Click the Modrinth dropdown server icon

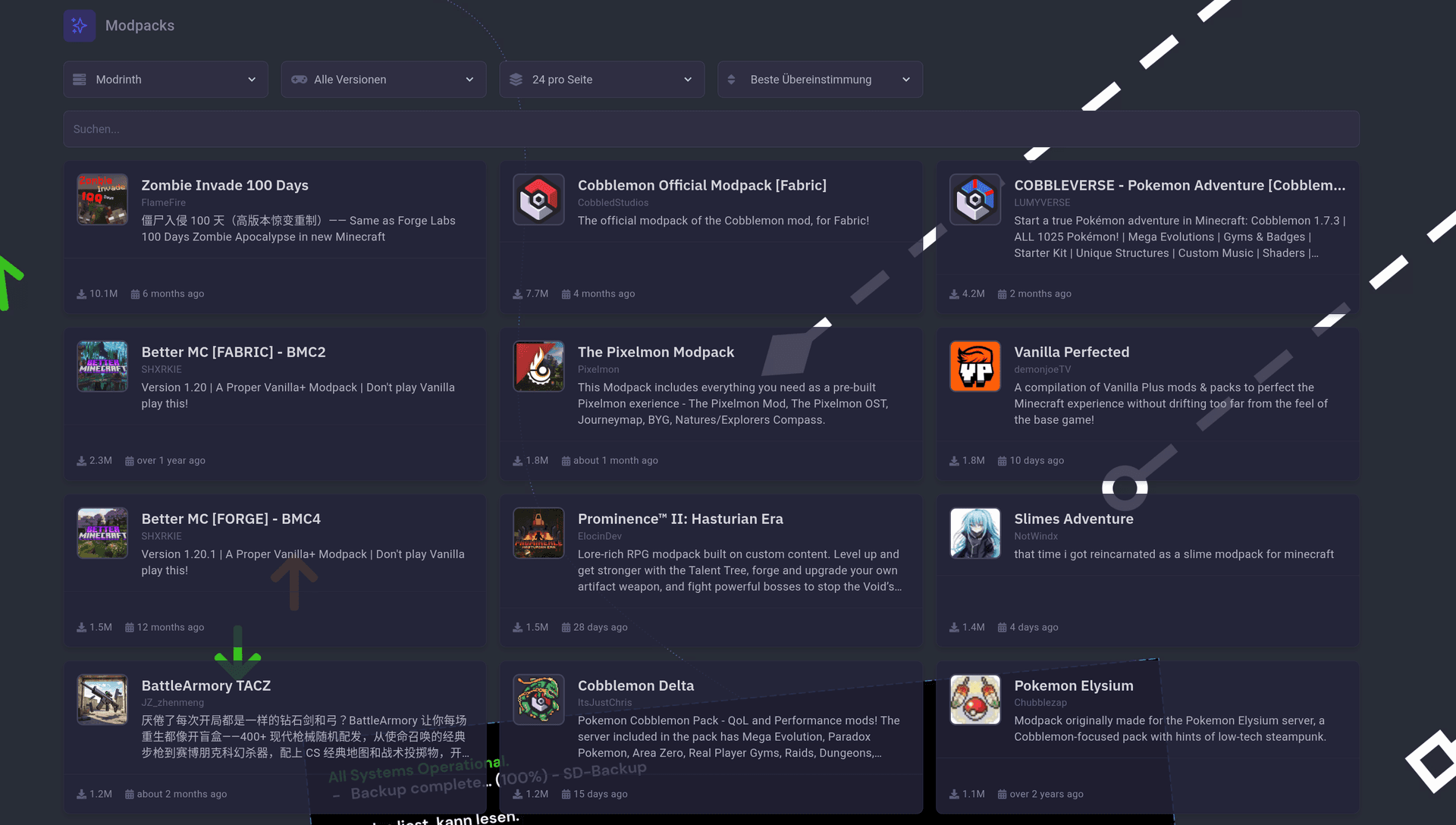tap(79, 80)
